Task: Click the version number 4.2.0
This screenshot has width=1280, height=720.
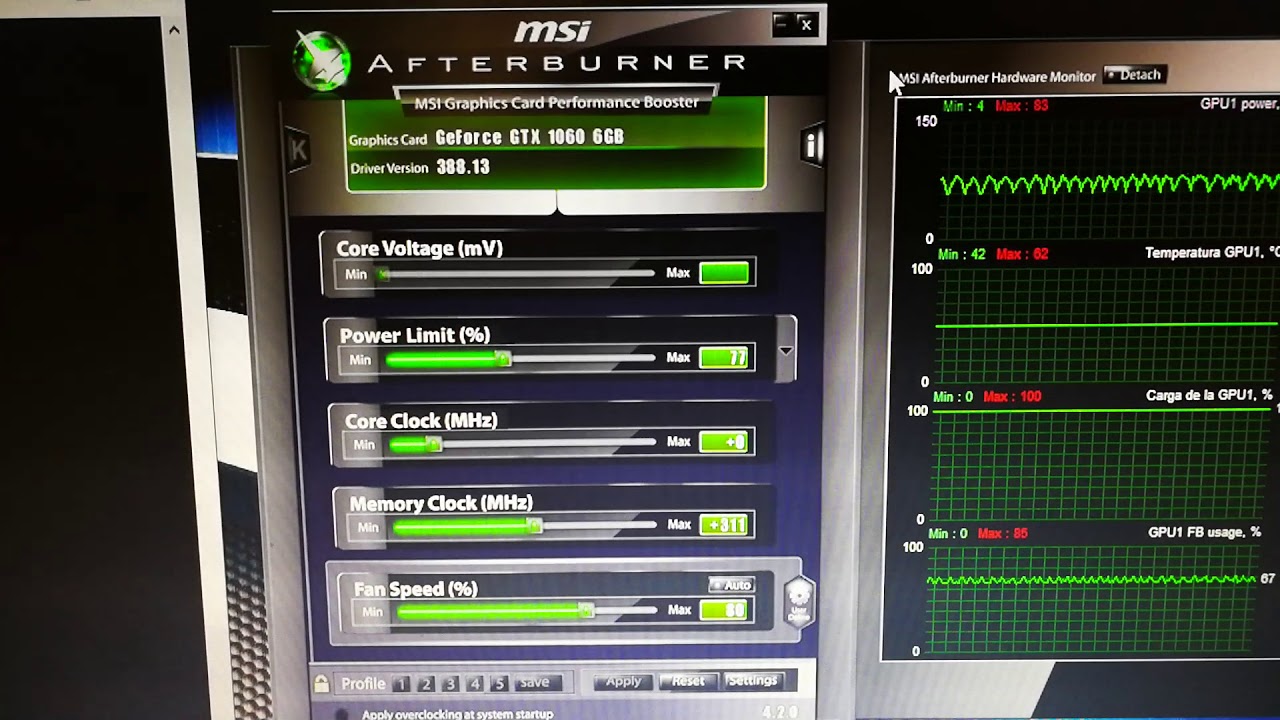Action: 781,713
